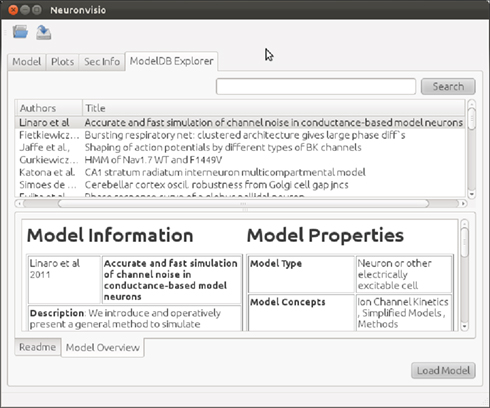The image size is (490, 408).
Task: Click the horizontal scrollbar right arrow
Action: (x=463, y=203)
